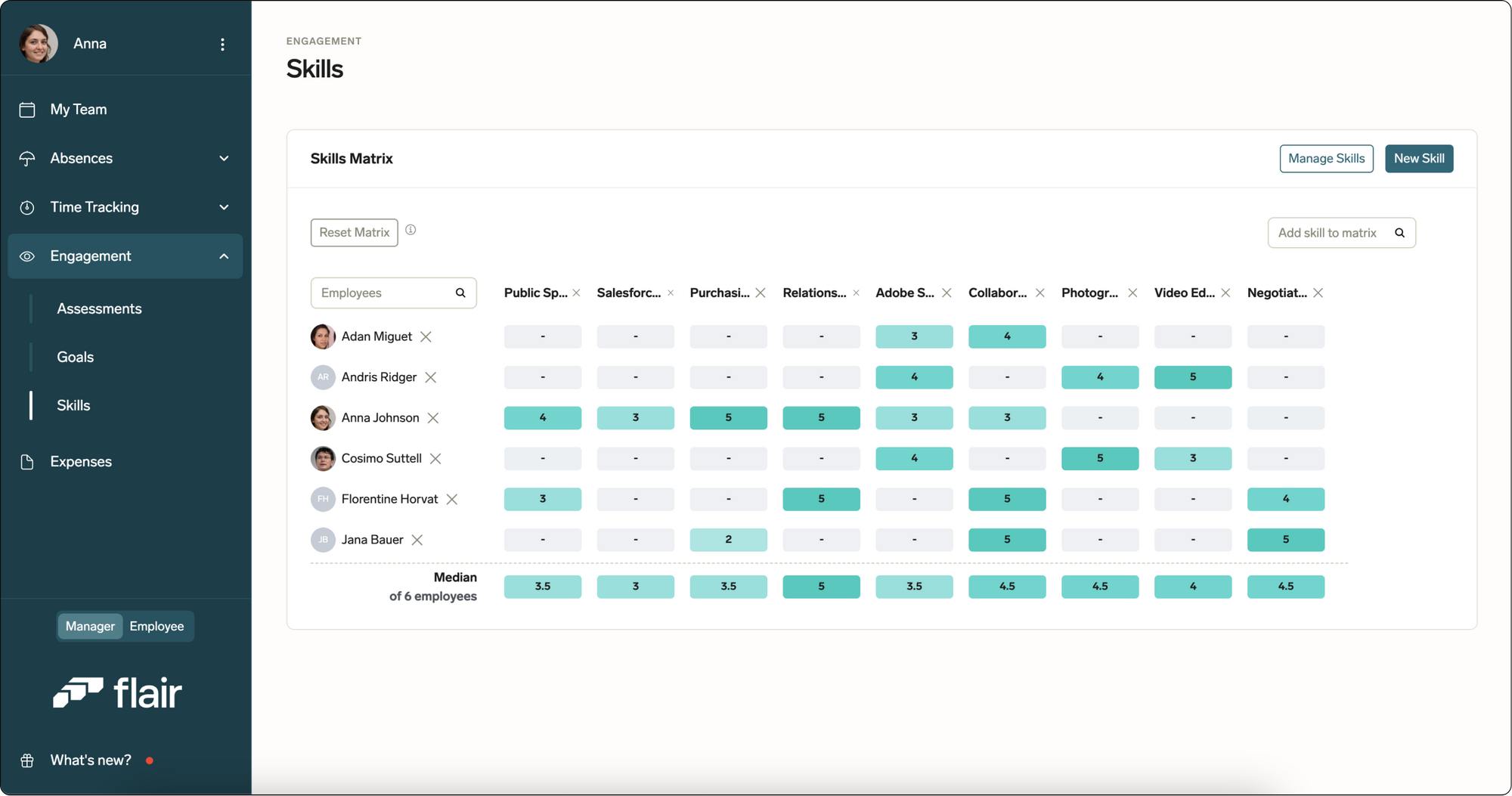Collapse the Engagement section
1512x796 pixels.
224,256
